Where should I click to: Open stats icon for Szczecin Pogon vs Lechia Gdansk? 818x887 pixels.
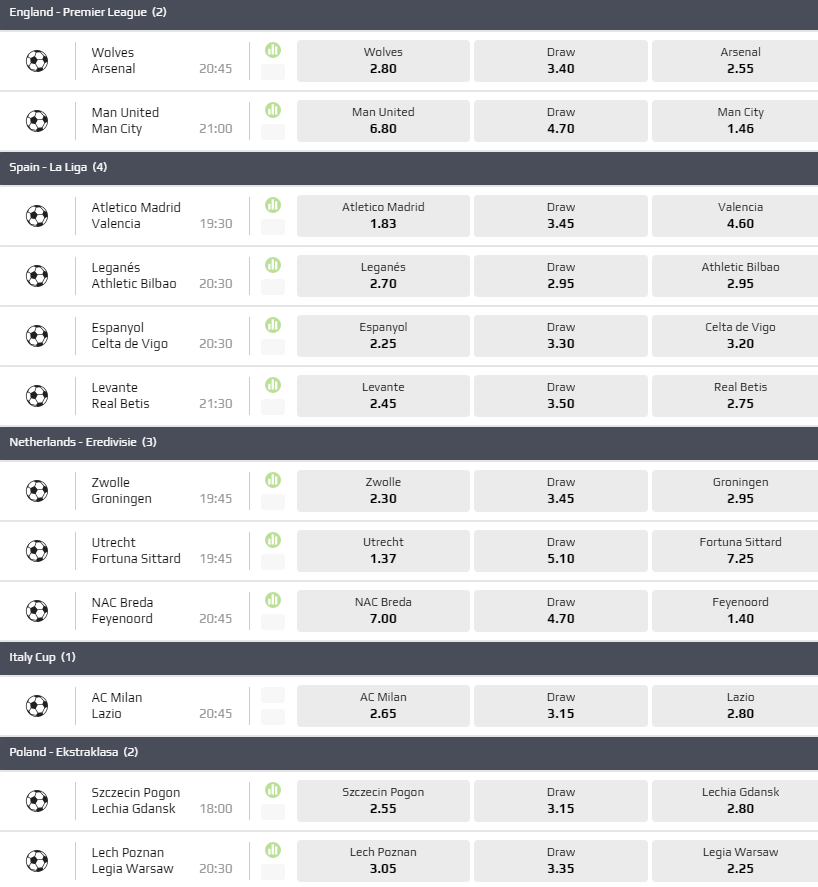(x=273, y=790)
